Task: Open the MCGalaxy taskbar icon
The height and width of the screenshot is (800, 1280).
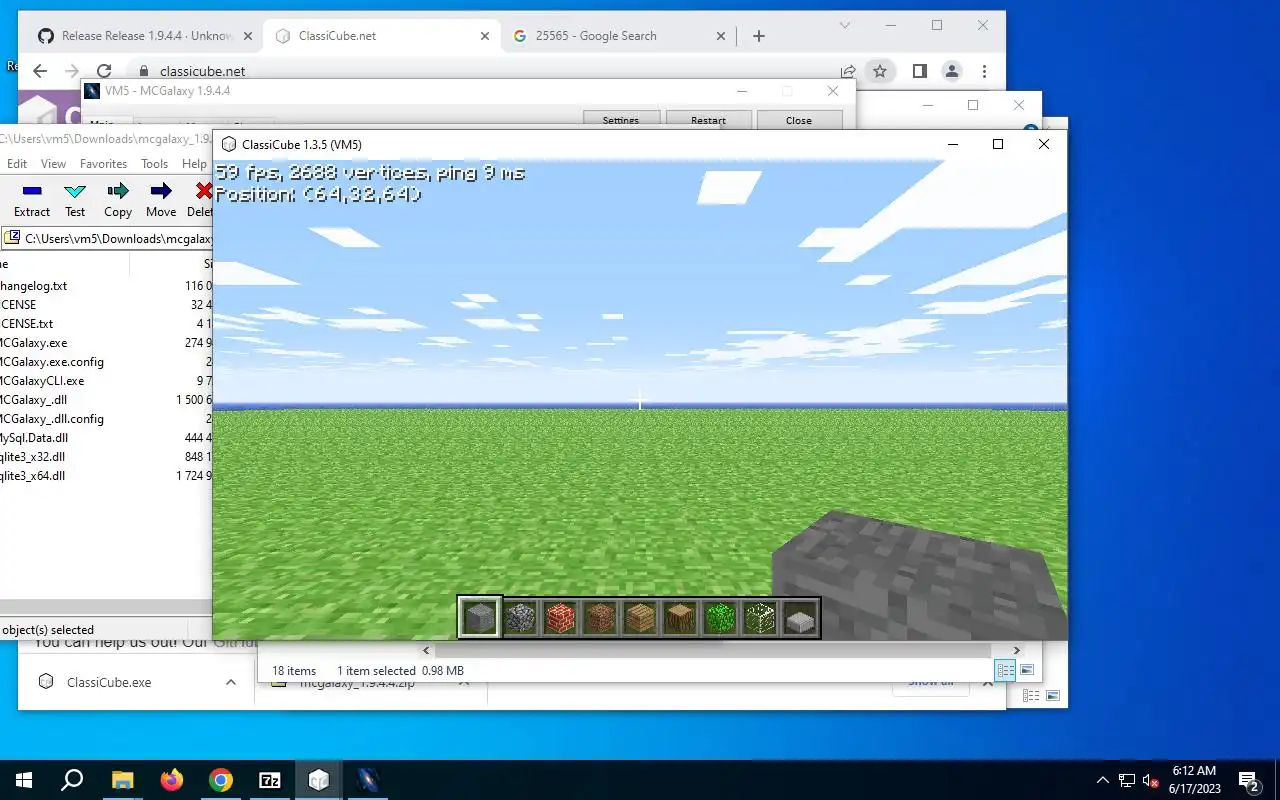Action: 367,780
